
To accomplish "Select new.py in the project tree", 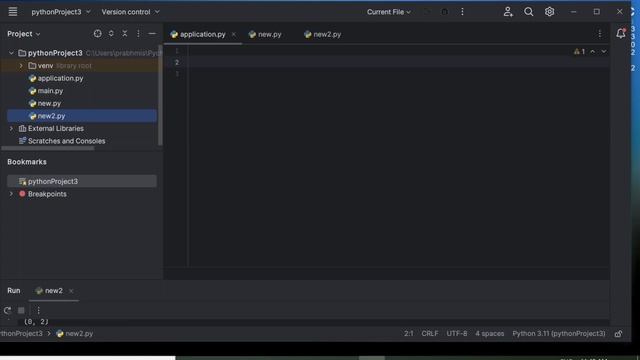I will pos(49,103).
